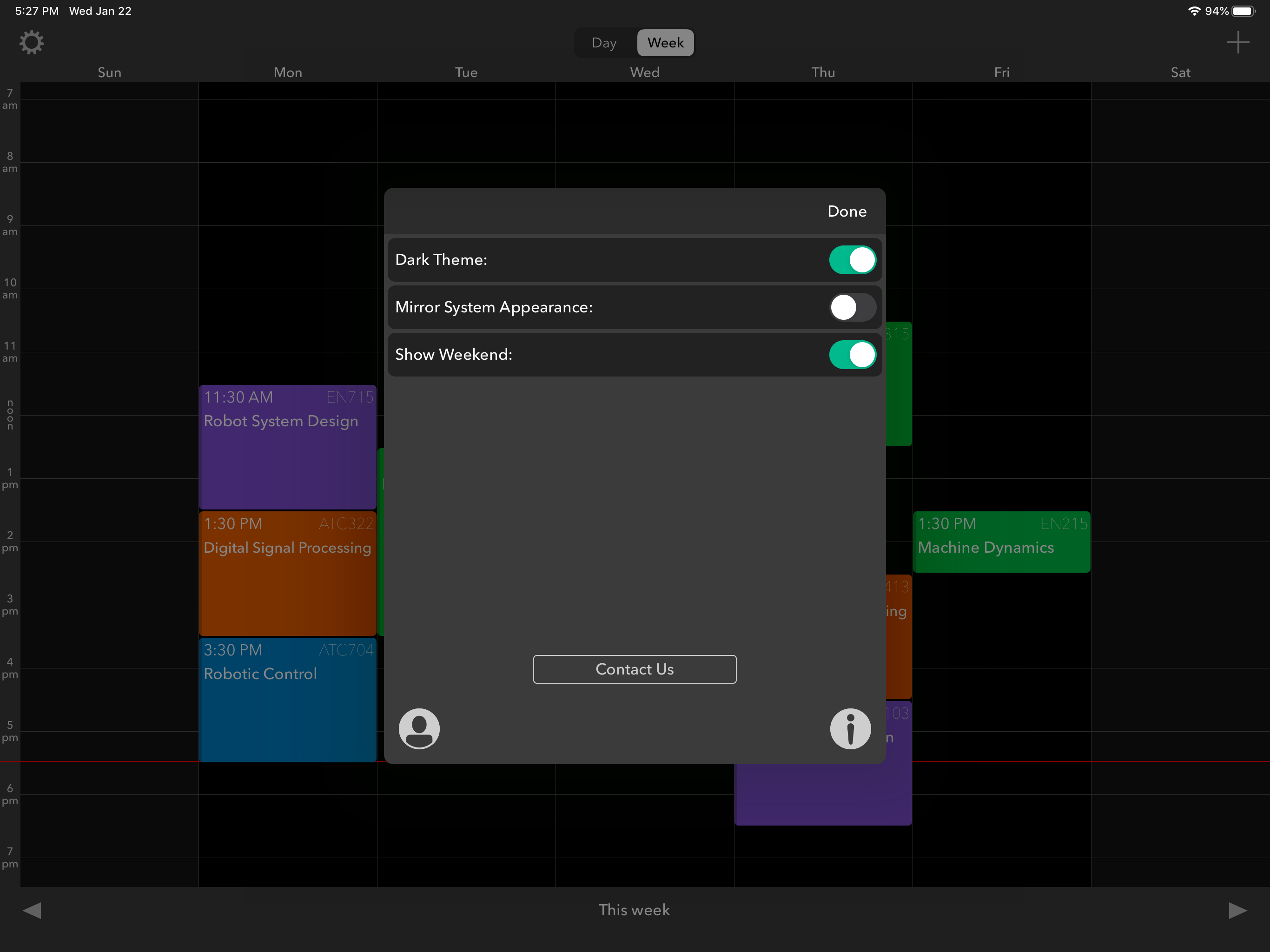The image size is (1270, 952).
Task: Open settings with the gear icon
Action: pyautogui.click(x=32, y=42)
